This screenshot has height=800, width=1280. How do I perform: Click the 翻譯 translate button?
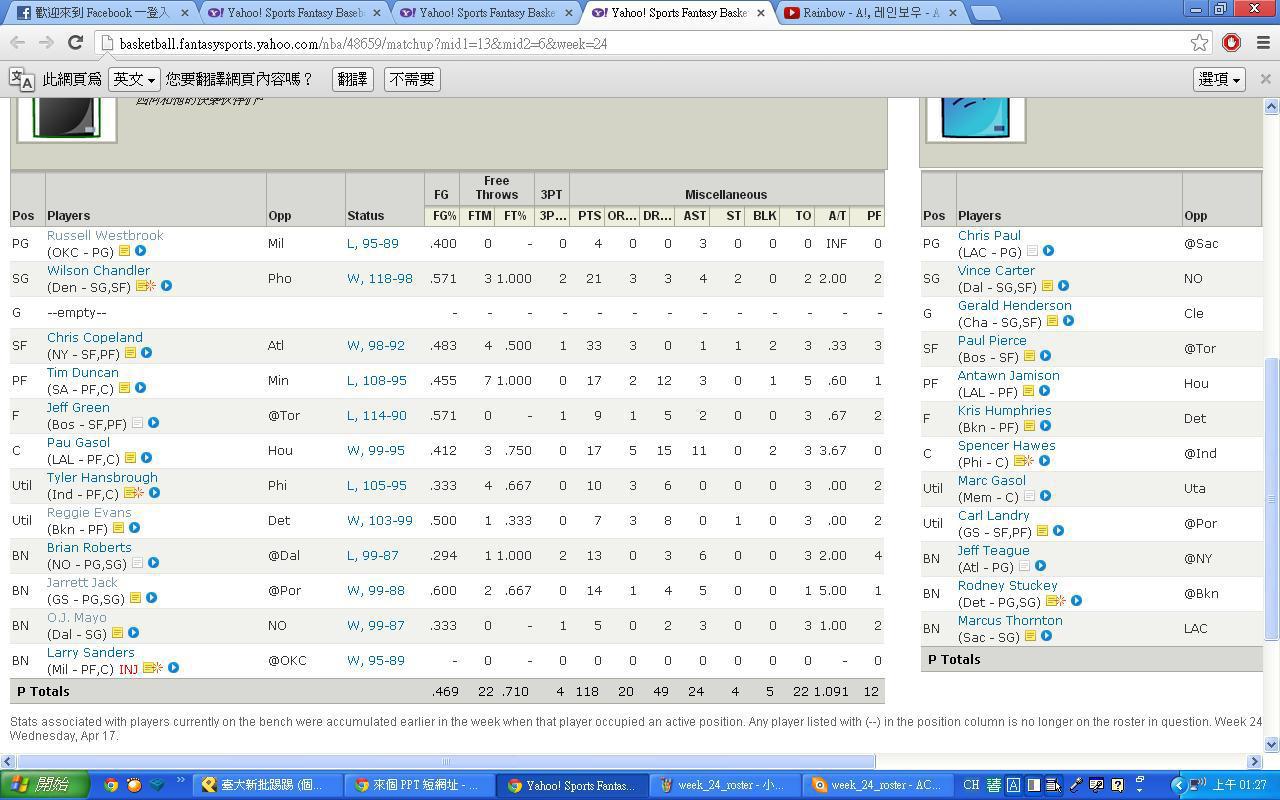352,79
